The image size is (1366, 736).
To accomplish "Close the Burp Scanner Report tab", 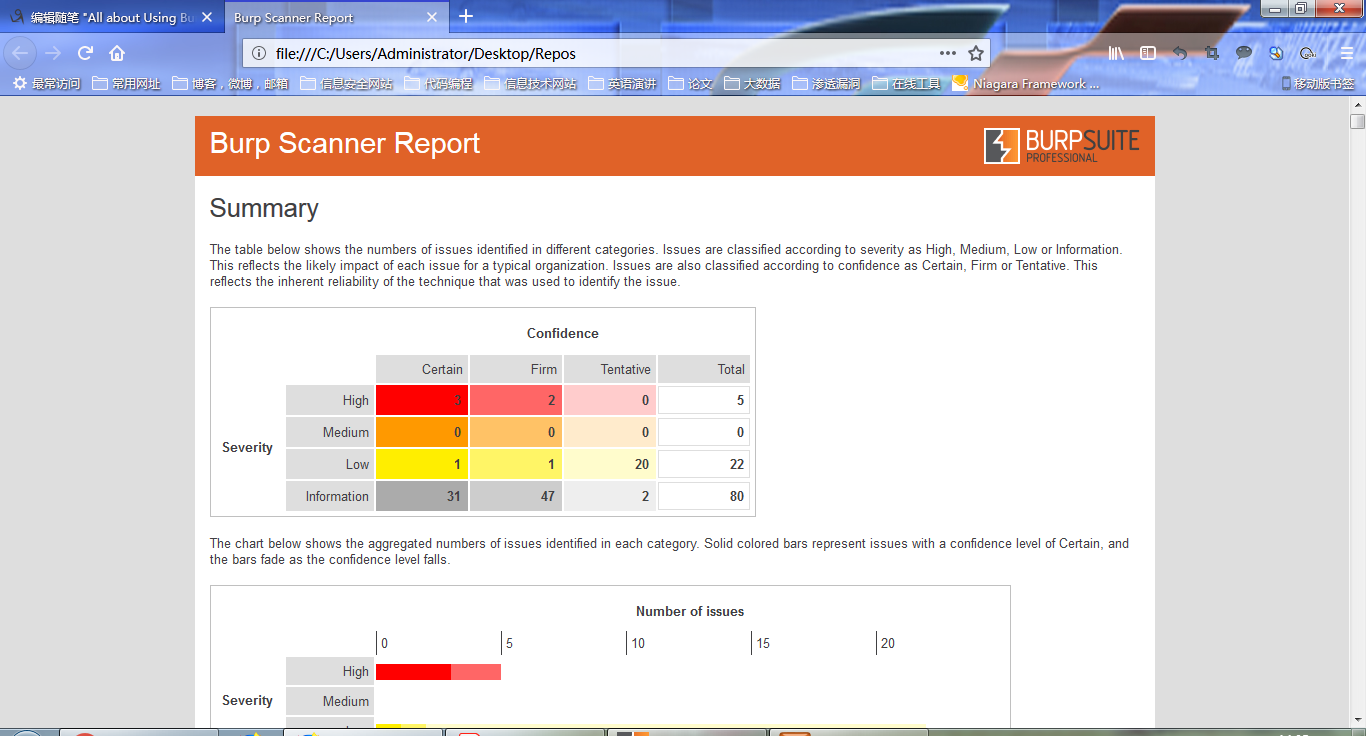I will [432, 17].
